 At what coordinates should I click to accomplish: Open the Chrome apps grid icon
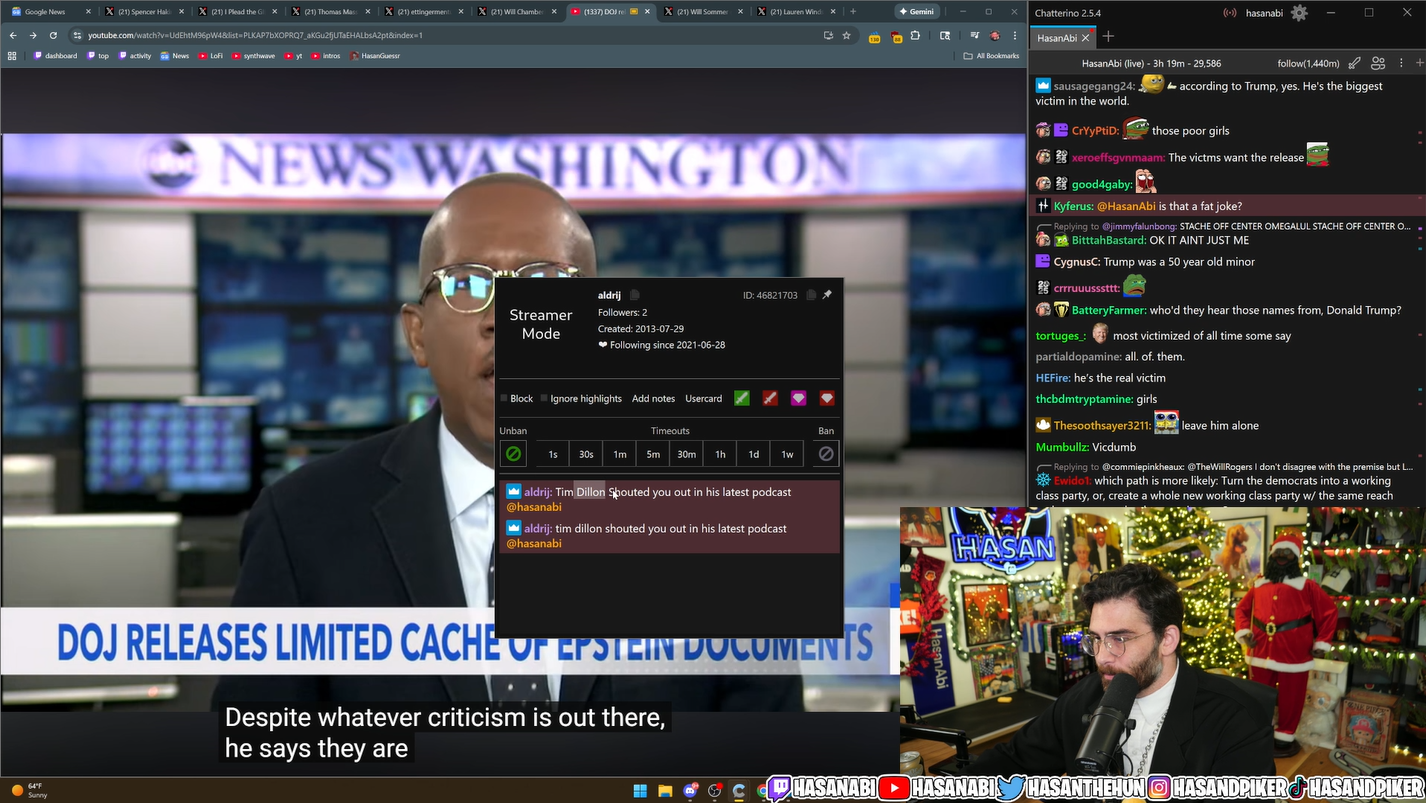12,56
